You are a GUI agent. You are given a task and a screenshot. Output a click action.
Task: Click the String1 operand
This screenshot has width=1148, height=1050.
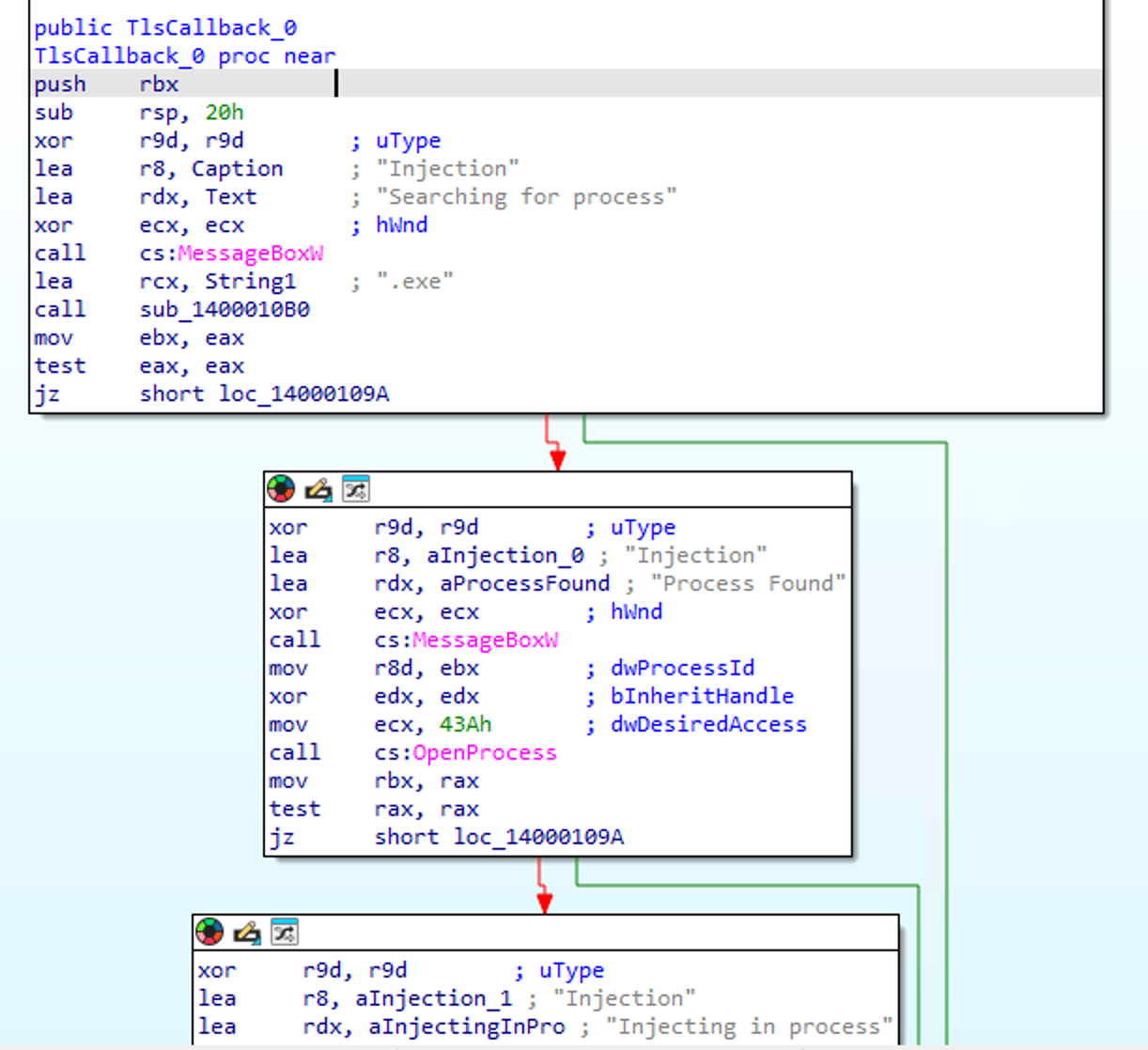click(x=250, y=281)
